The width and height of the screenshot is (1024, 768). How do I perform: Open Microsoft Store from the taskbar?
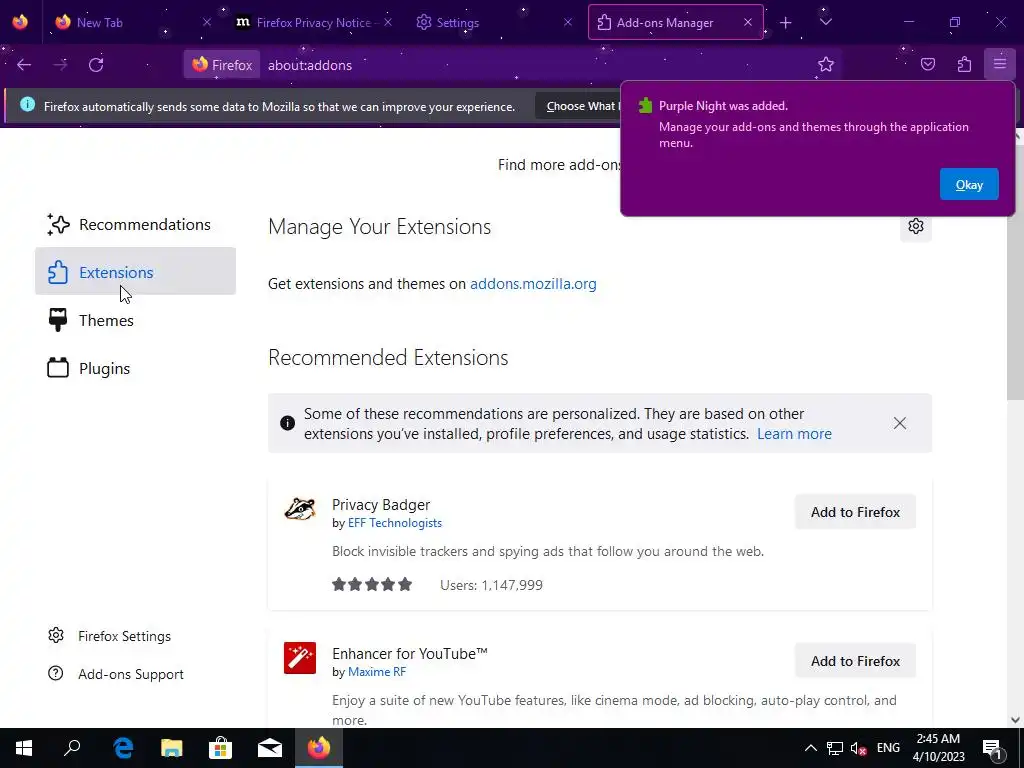tap(221, 748)
